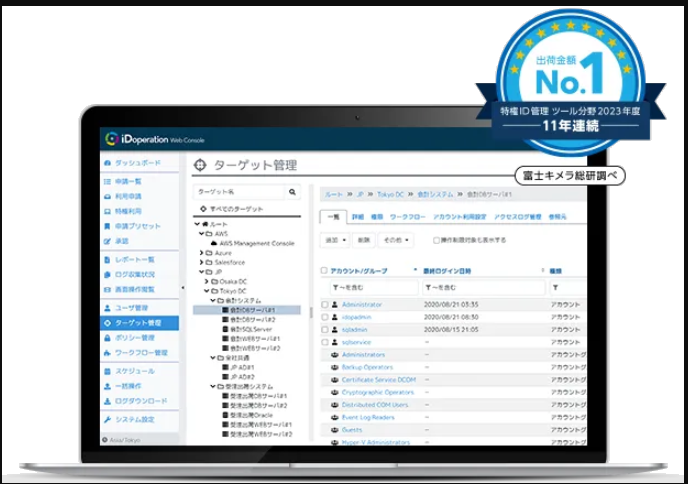Viewport: 688px width, 484px height.
Task: Click the ターゲット名 search field
Action: click(238, 191)
